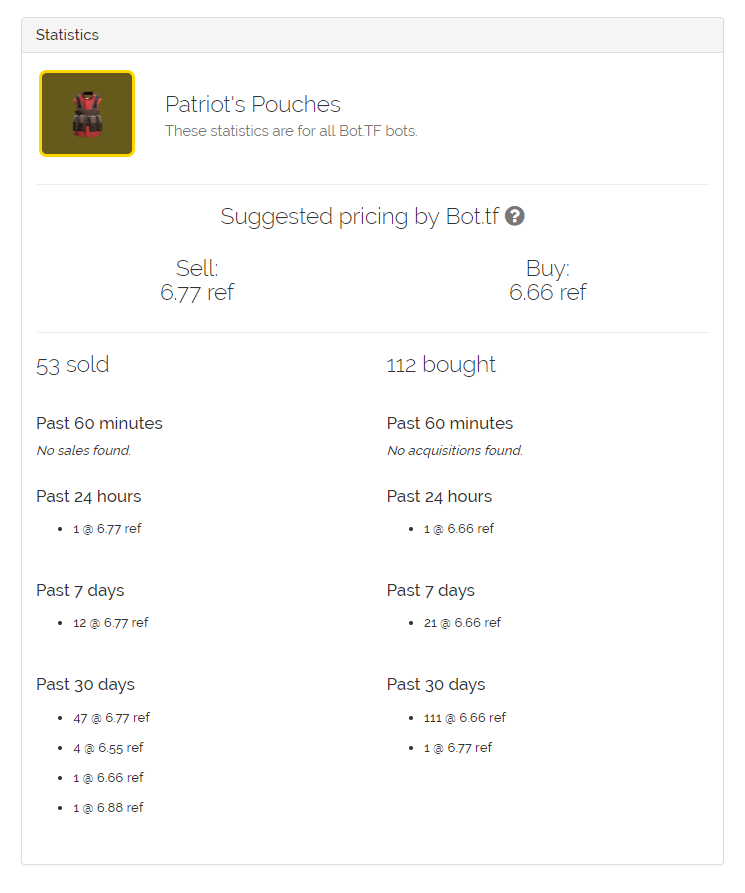Click the 12 @ 6.77 ref entry
This screenshot has width=745, height=893.
coord(110,622)
